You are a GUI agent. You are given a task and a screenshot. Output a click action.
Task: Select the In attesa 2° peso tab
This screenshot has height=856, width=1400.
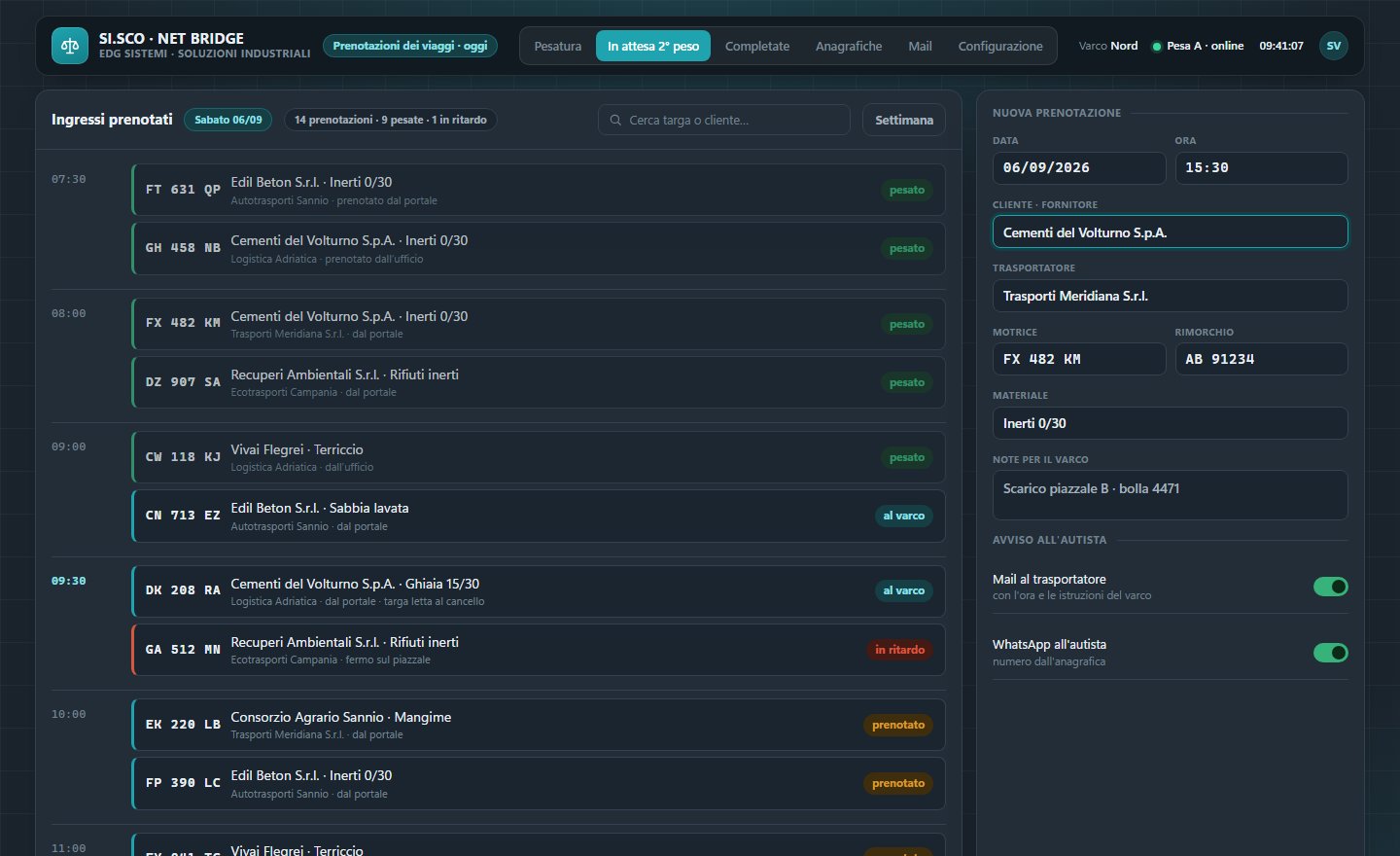(x=653, y=46)
